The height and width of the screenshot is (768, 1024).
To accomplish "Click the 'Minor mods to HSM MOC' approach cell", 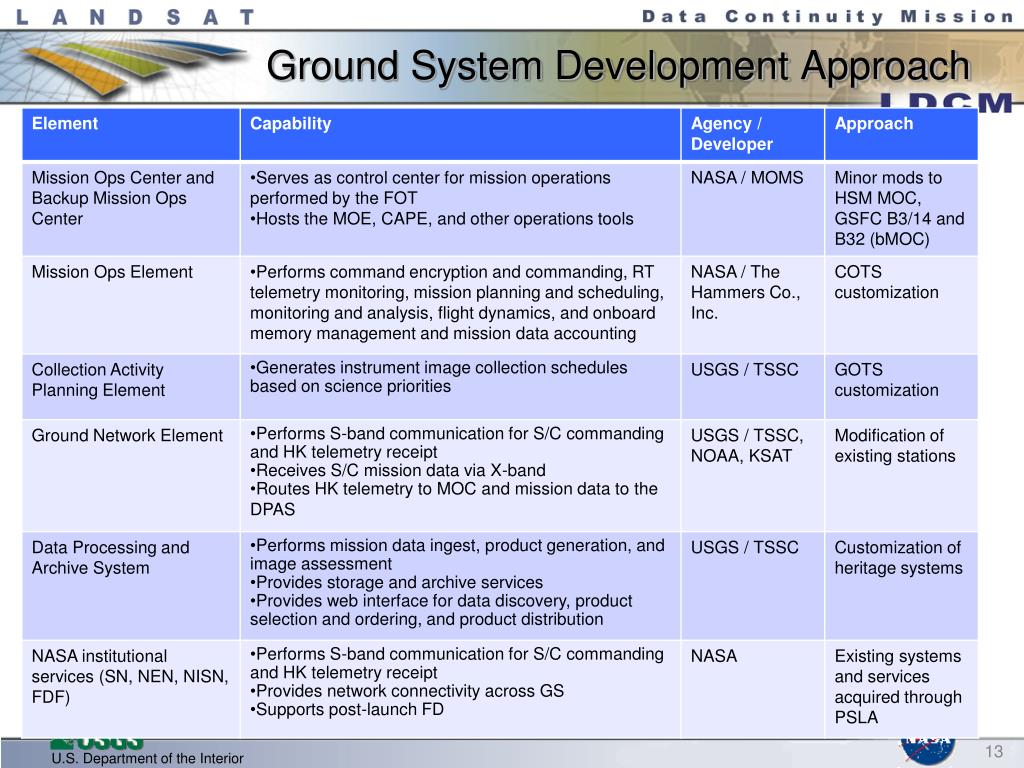I will pyautogui.click(x=899, y=208).
